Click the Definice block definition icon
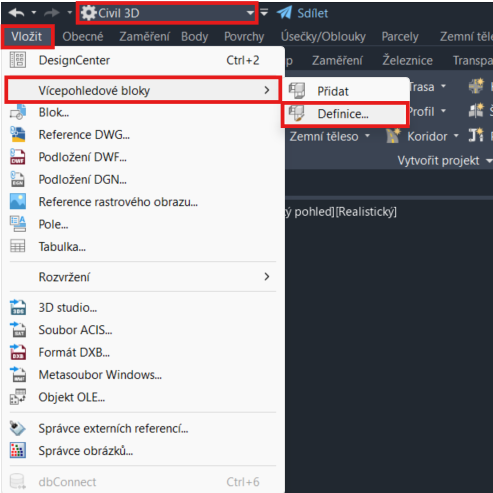 pyautogui.click(x=297, y=113)
